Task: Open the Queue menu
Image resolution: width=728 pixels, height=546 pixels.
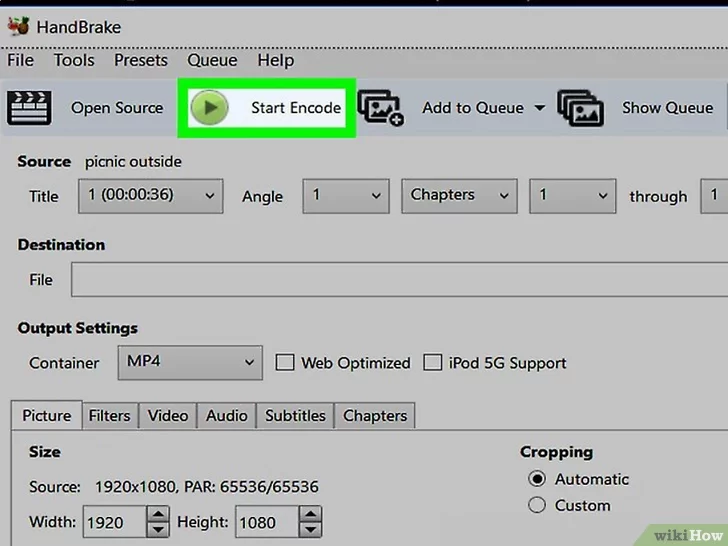Action: pos(212,60)
